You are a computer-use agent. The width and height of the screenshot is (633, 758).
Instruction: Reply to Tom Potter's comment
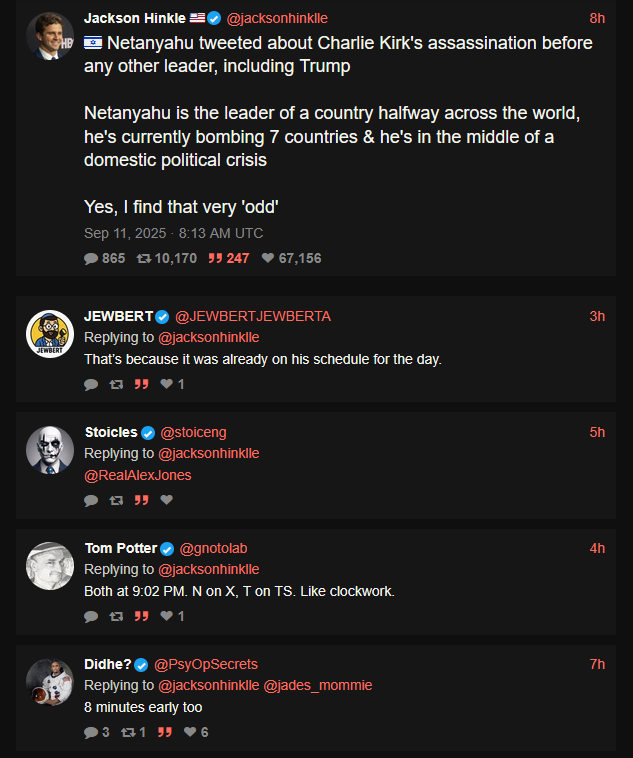[91, 616]
